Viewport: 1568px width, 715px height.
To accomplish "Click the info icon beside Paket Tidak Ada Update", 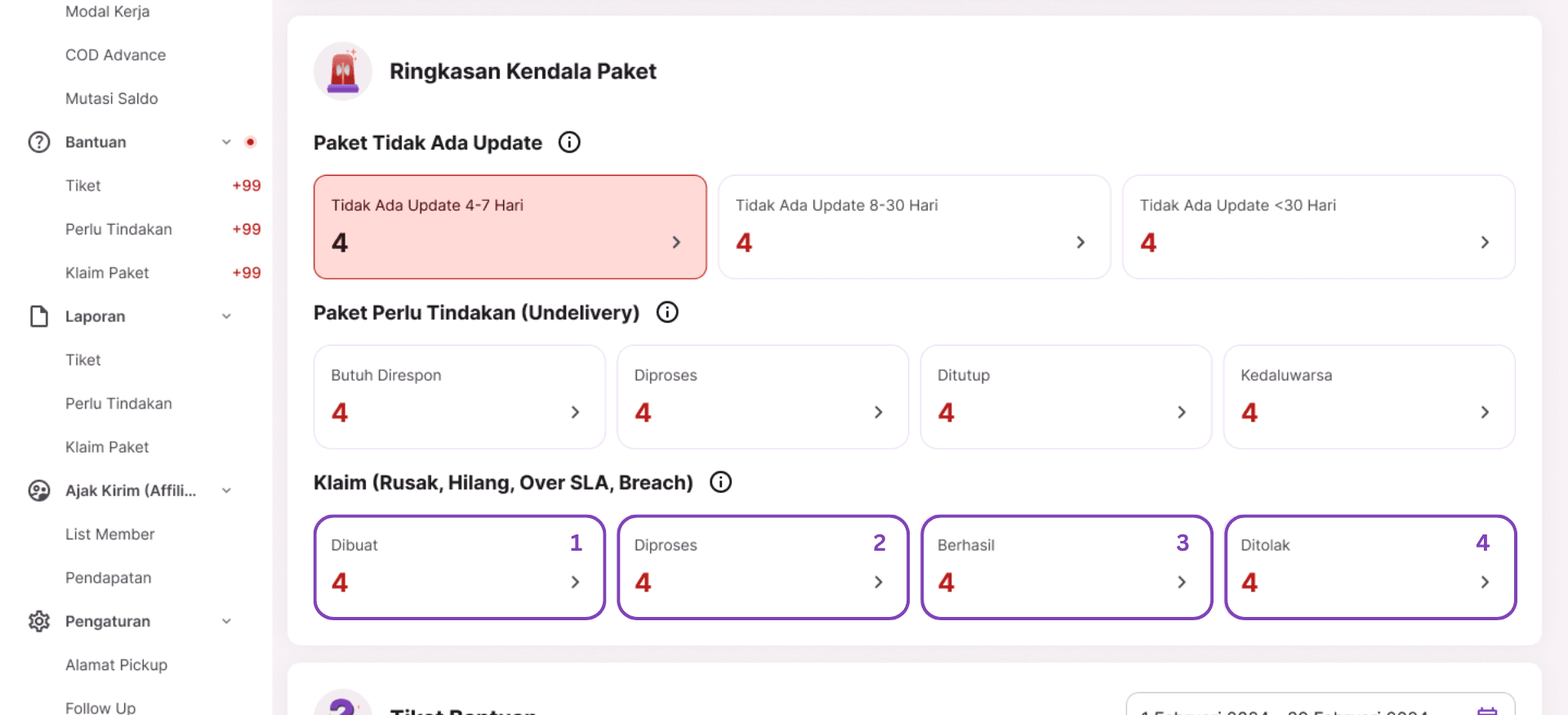I will (x=569, y=142).
